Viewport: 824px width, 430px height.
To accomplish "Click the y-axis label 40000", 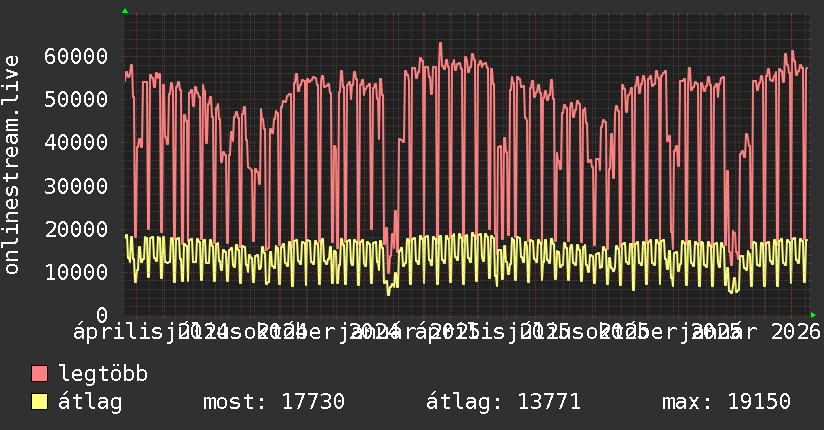I will click(x=76, y=142).
